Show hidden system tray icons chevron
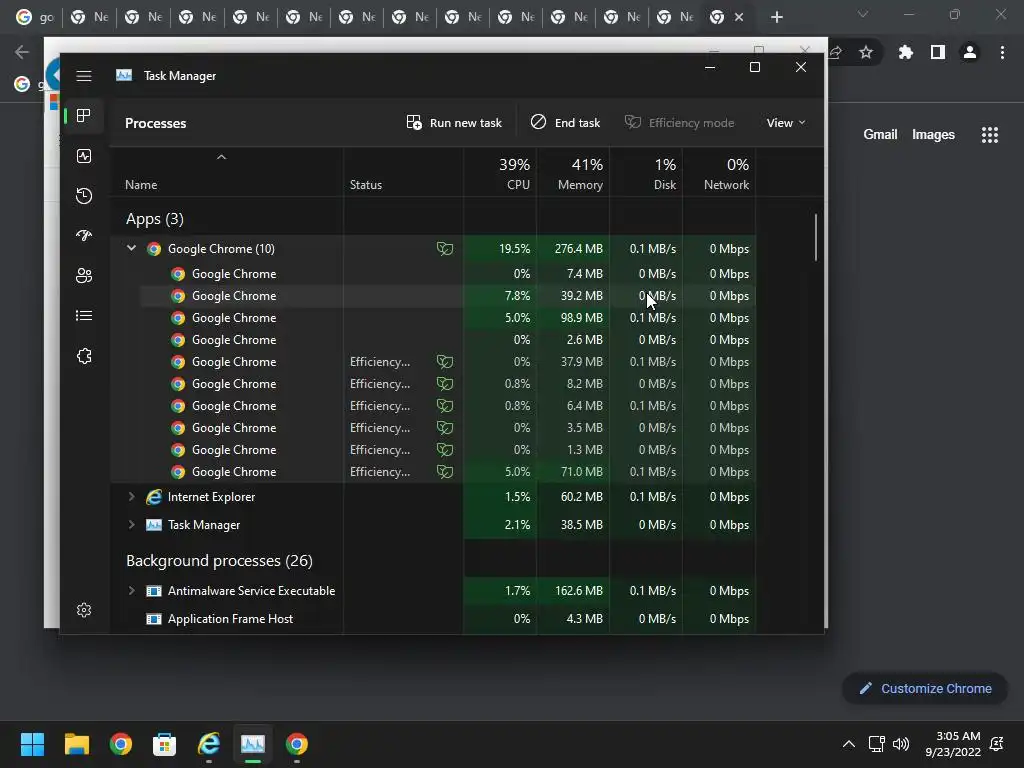Screen dimensions: 1024x768 (x=848, y=744)
